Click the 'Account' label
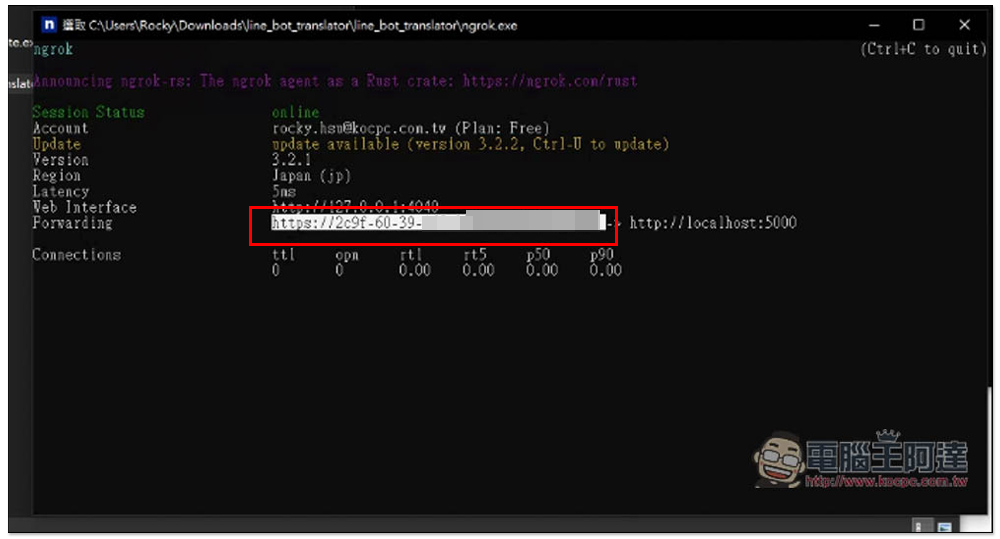This screenshot has width=1000, height=539. tap(61, 128)
